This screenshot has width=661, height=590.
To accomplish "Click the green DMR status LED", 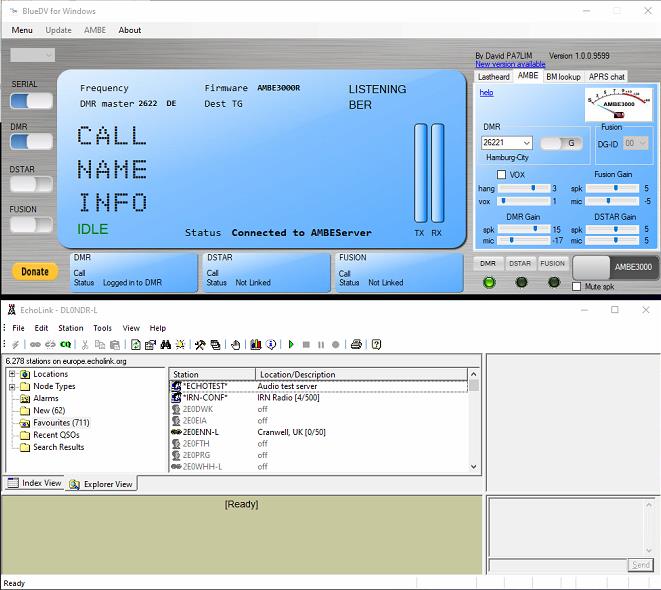I will pyautogui.click(x=489, y=282).
